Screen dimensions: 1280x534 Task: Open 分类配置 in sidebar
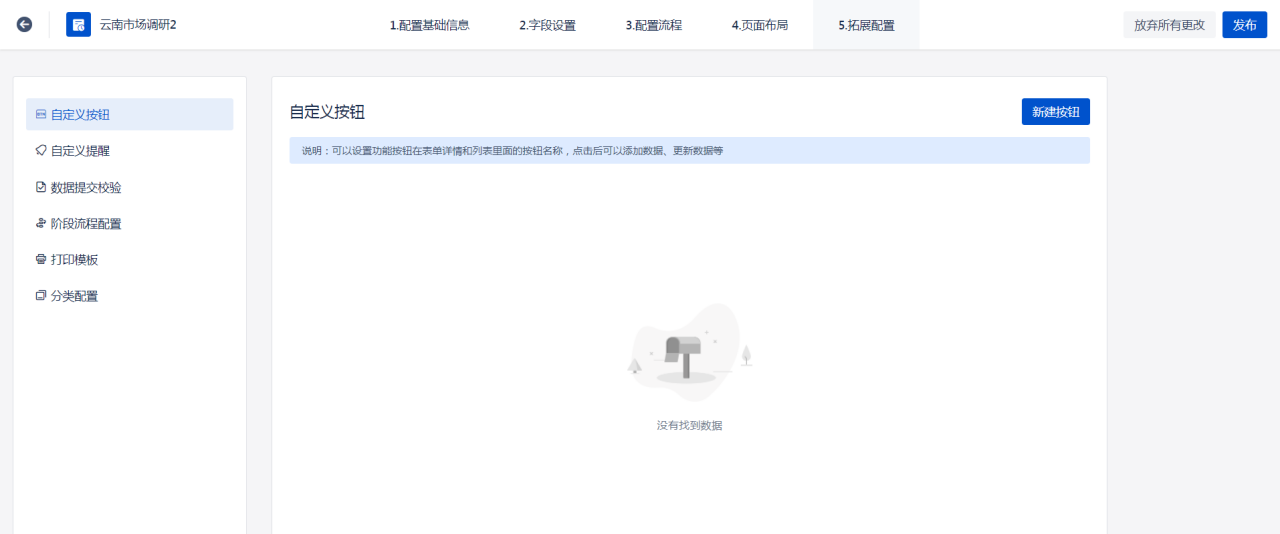point(130,295)
